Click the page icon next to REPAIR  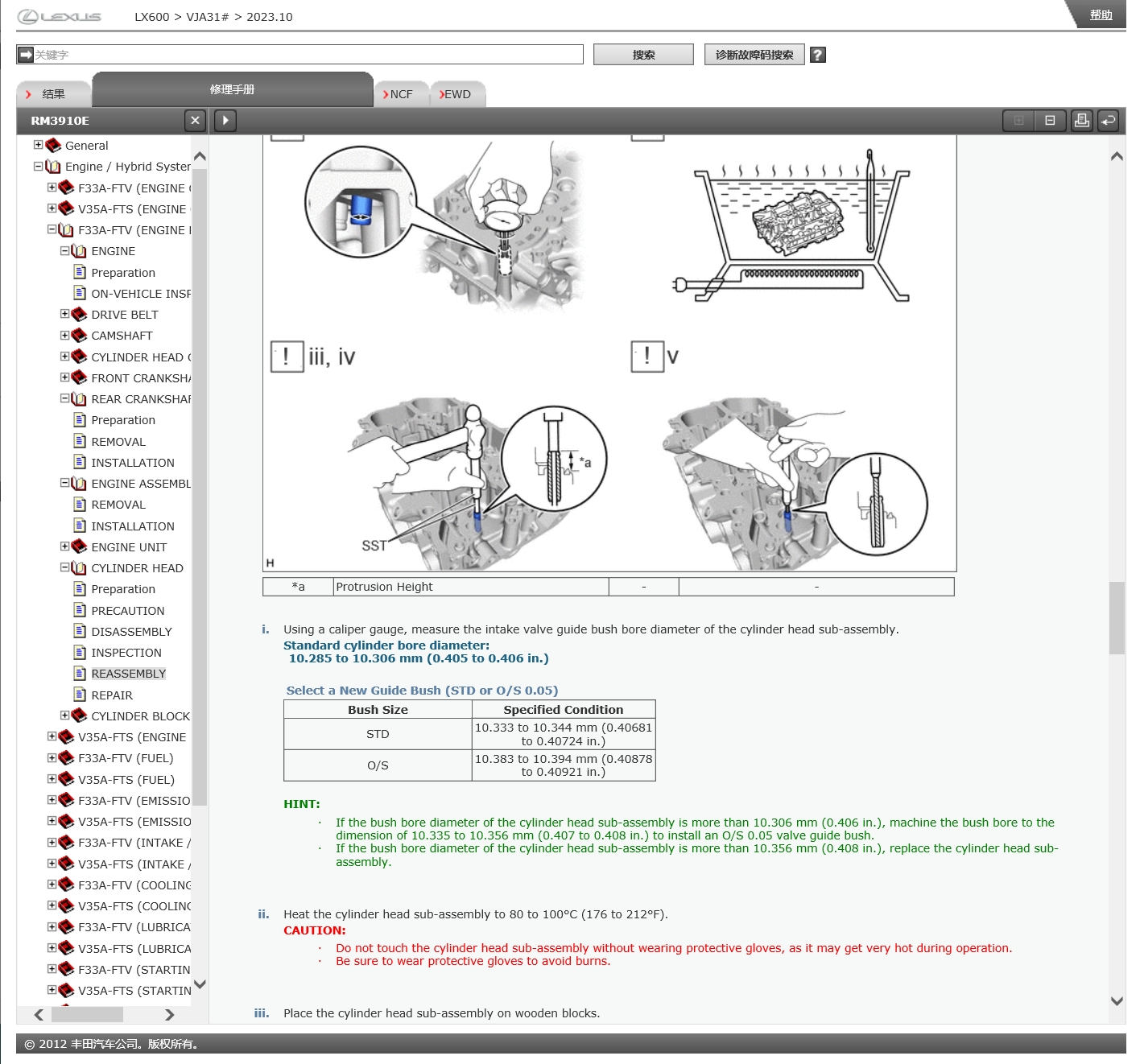click(x=80, y=695)
